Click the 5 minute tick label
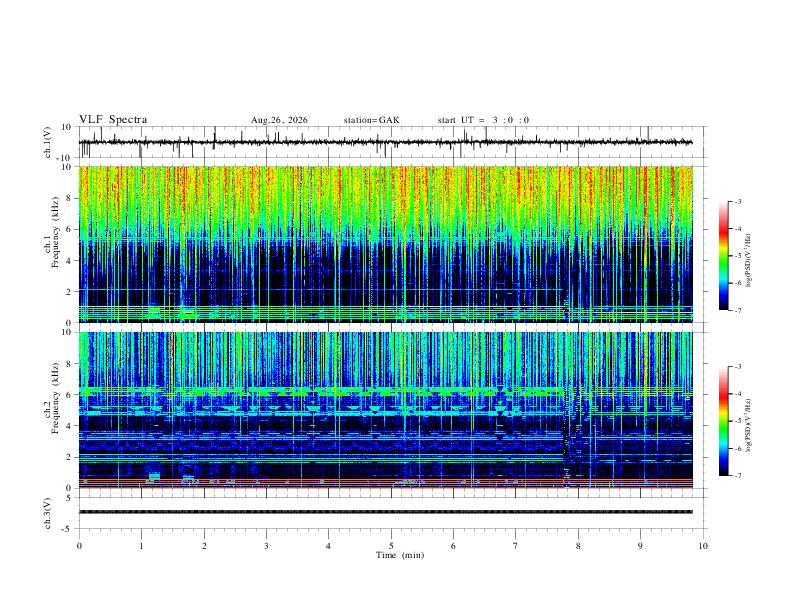 [x=391, y=546]
